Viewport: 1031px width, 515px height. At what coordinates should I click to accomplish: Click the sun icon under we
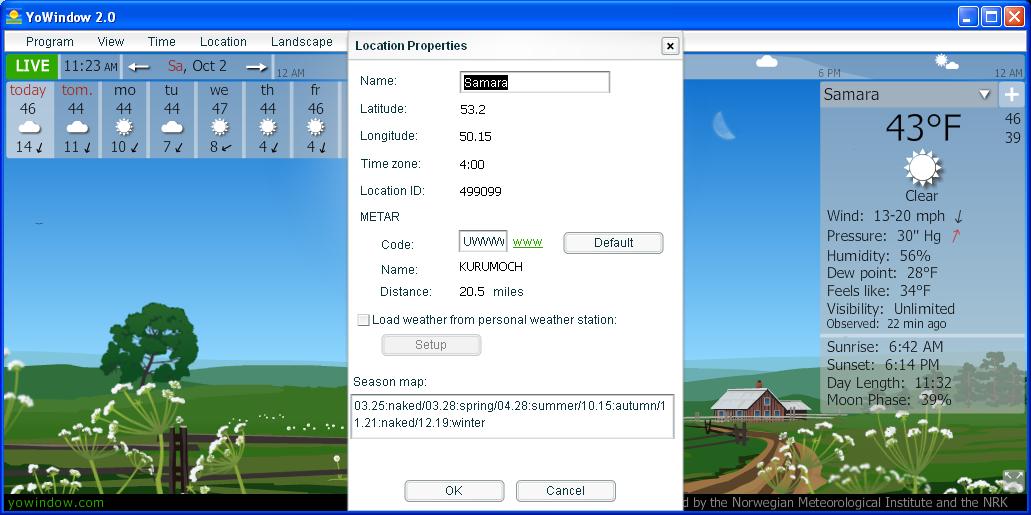click(x=220, y=127)
